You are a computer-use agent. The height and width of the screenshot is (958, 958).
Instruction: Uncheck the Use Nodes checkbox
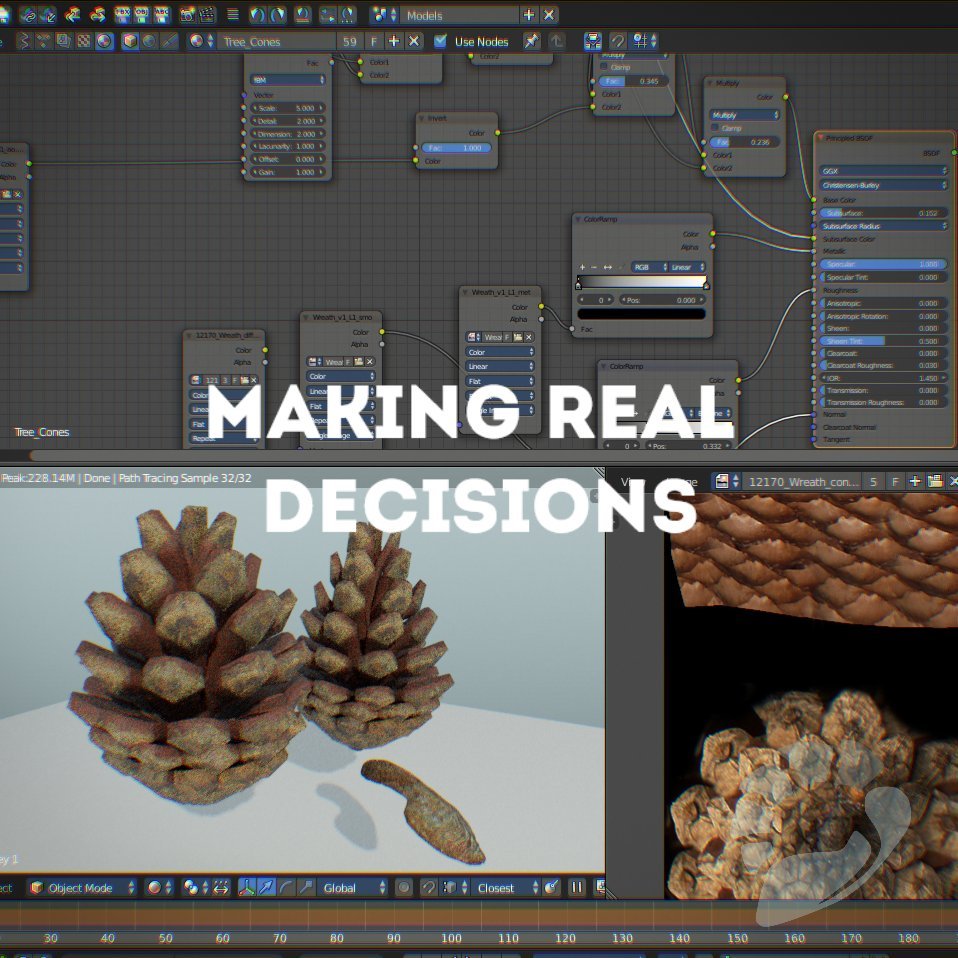point(440,41)
